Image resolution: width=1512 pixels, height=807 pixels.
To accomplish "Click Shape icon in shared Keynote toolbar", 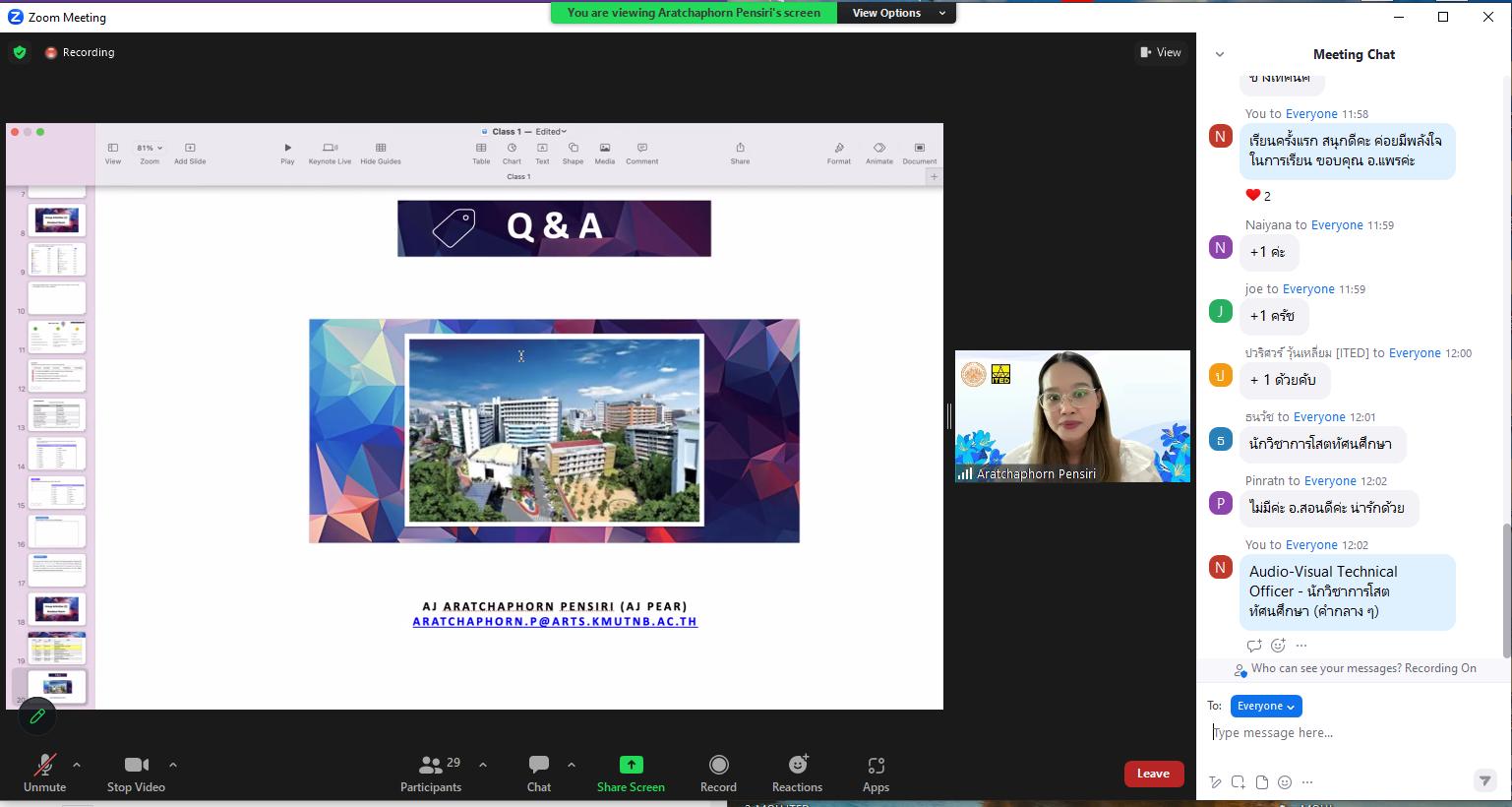I will click(x=573, y=154).
